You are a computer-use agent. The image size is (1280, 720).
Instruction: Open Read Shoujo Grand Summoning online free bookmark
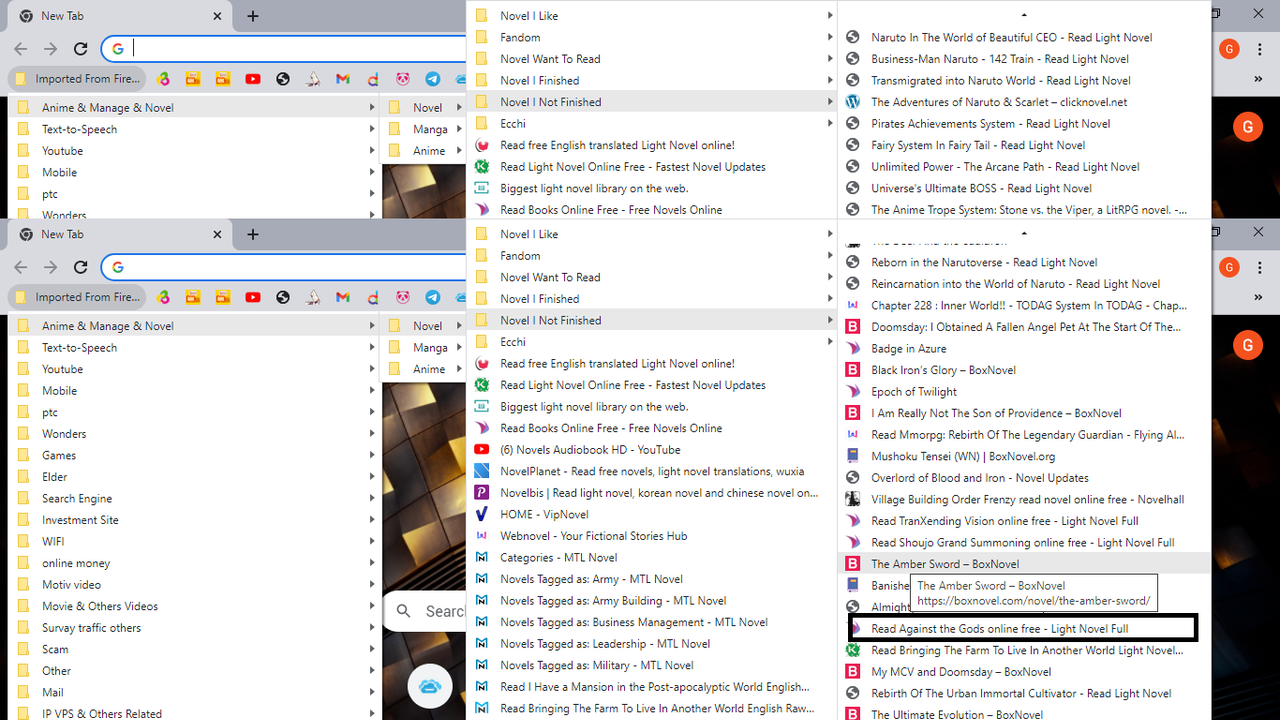(1024, 543)
